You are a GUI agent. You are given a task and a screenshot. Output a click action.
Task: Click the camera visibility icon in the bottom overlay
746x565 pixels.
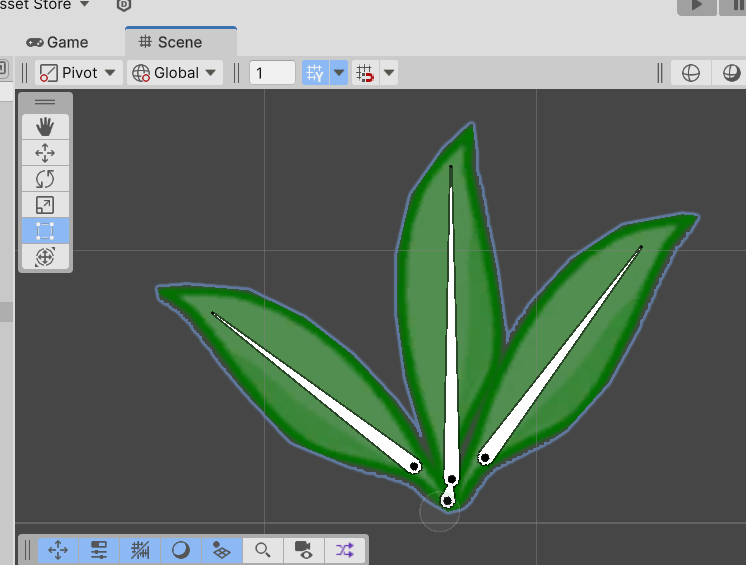tap(304, 550)
